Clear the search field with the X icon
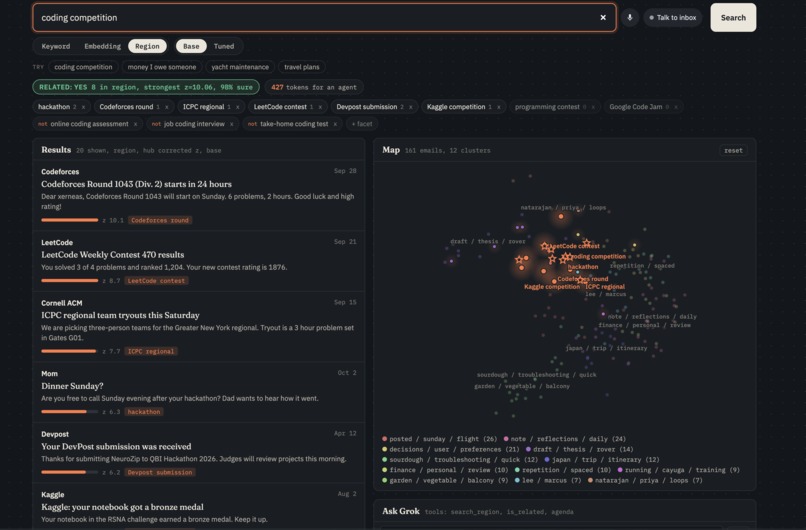 [x=603, y=17]
